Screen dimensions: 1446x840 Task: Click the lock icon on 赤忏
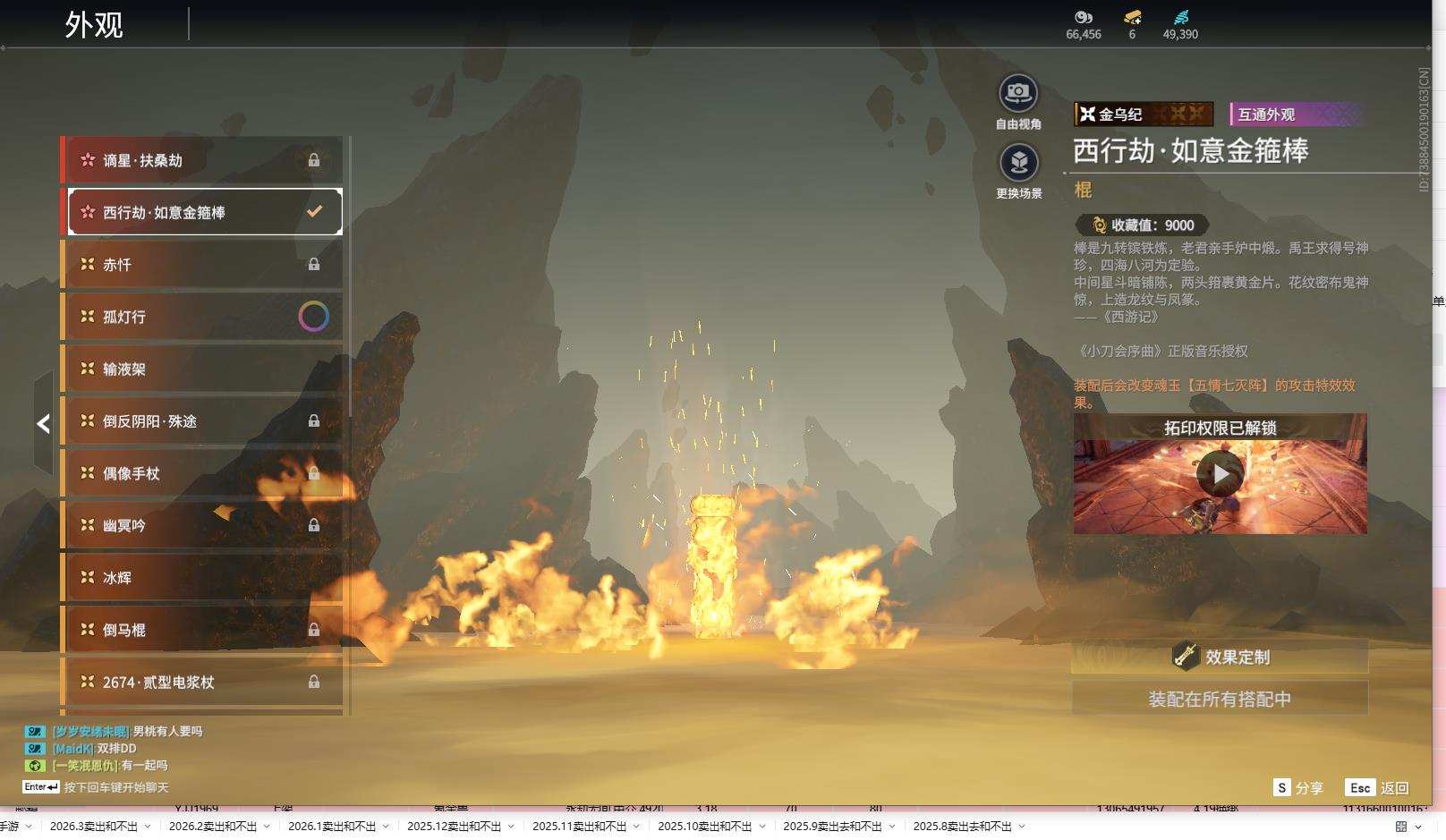coord(314,264)
